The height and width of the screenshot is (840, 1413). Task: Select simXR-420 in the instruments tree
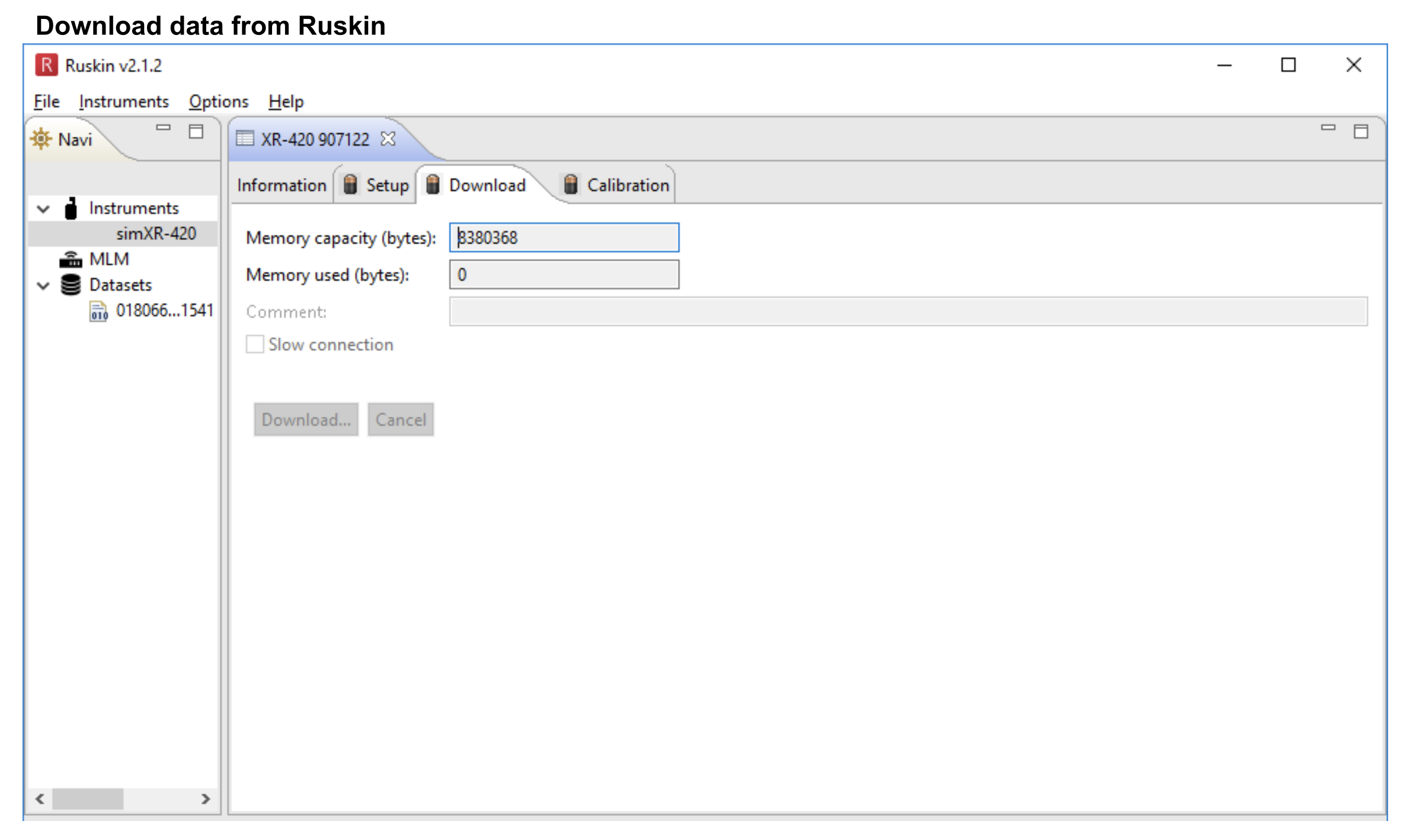[156, 233]
